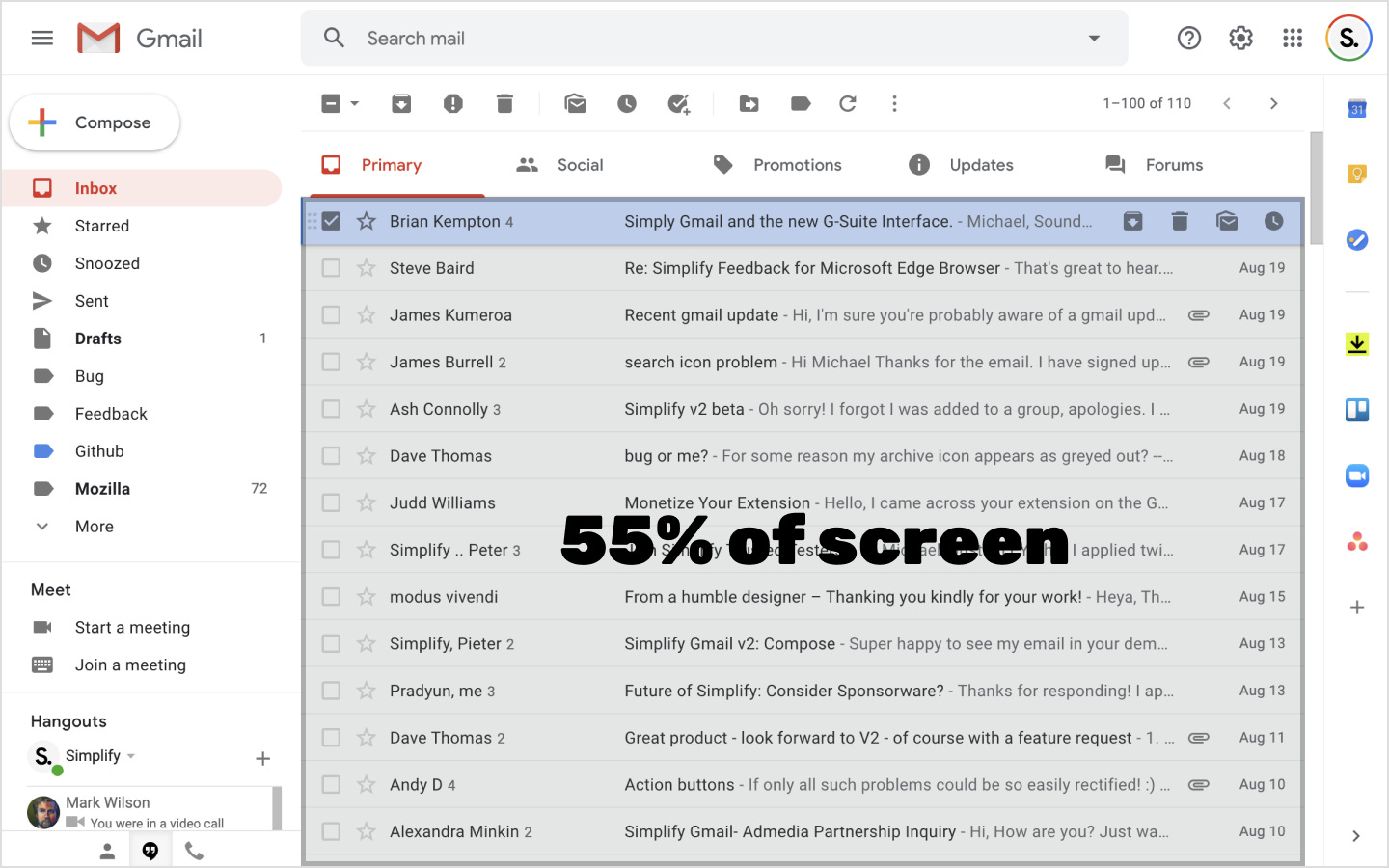The height and width of the screenshot is (868, 1389).
Task: Switch to the Social tab
Action: [579, 165]
